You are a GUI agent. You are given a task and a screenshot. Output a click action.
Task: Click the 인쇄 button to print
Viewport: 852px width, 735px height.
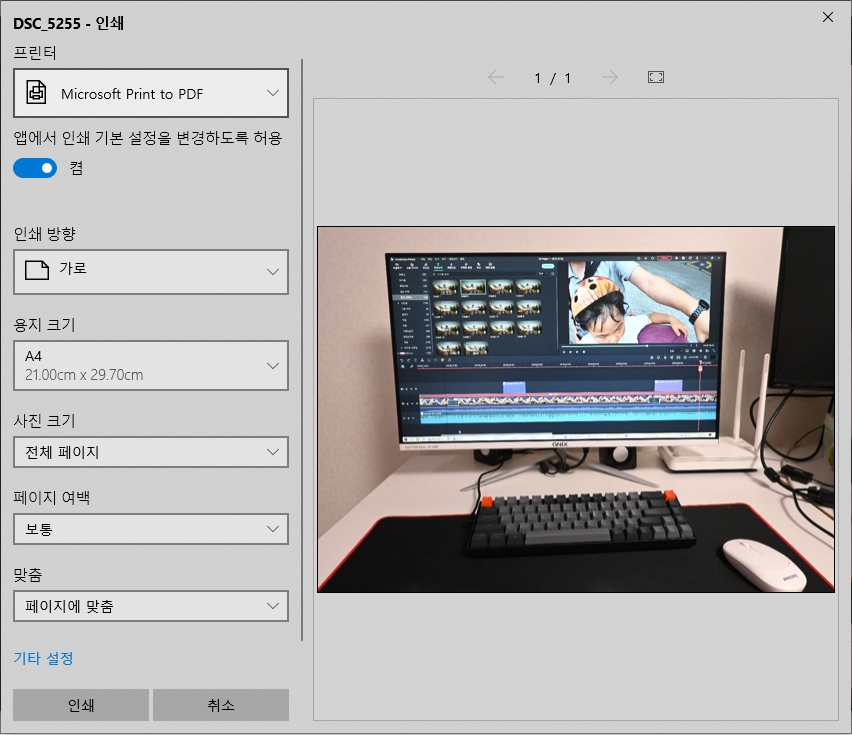pos(79,704)
